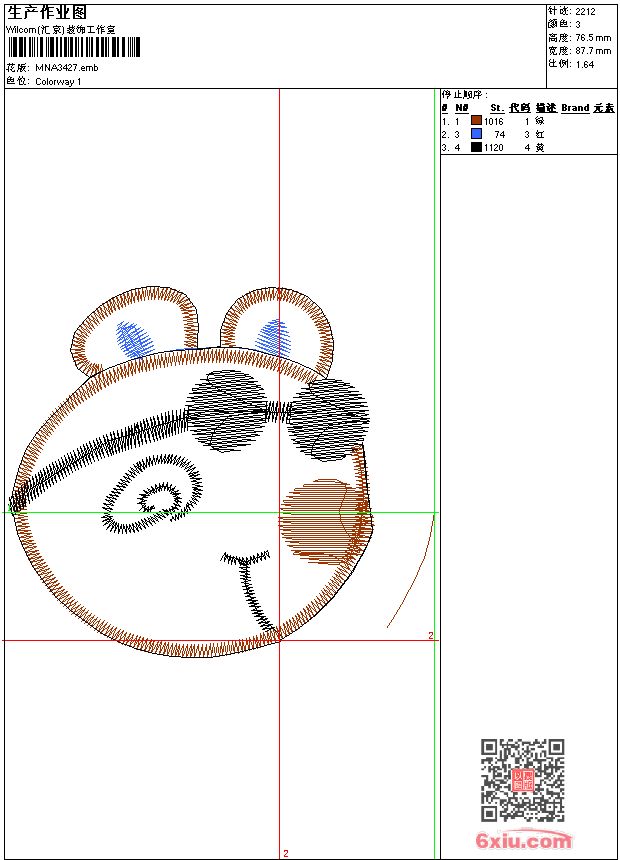Select the width value 87.7 mm
The height and width of the screenshot is (860, 620).
pos(593,51)
